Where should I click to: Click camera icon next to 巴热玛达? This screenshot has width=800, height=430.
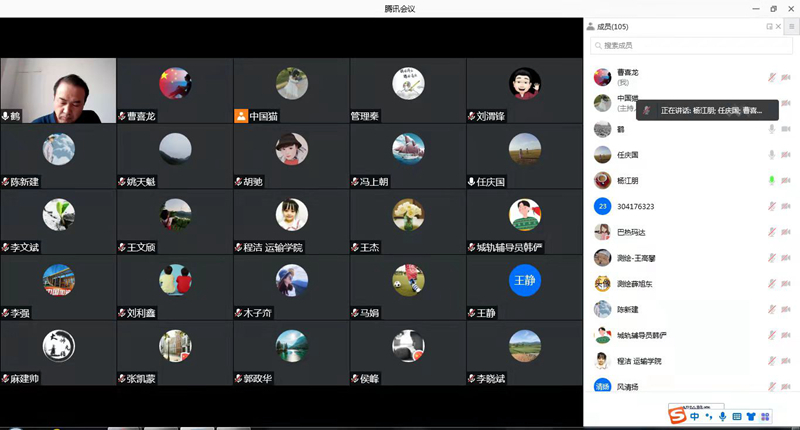[786, 232]
